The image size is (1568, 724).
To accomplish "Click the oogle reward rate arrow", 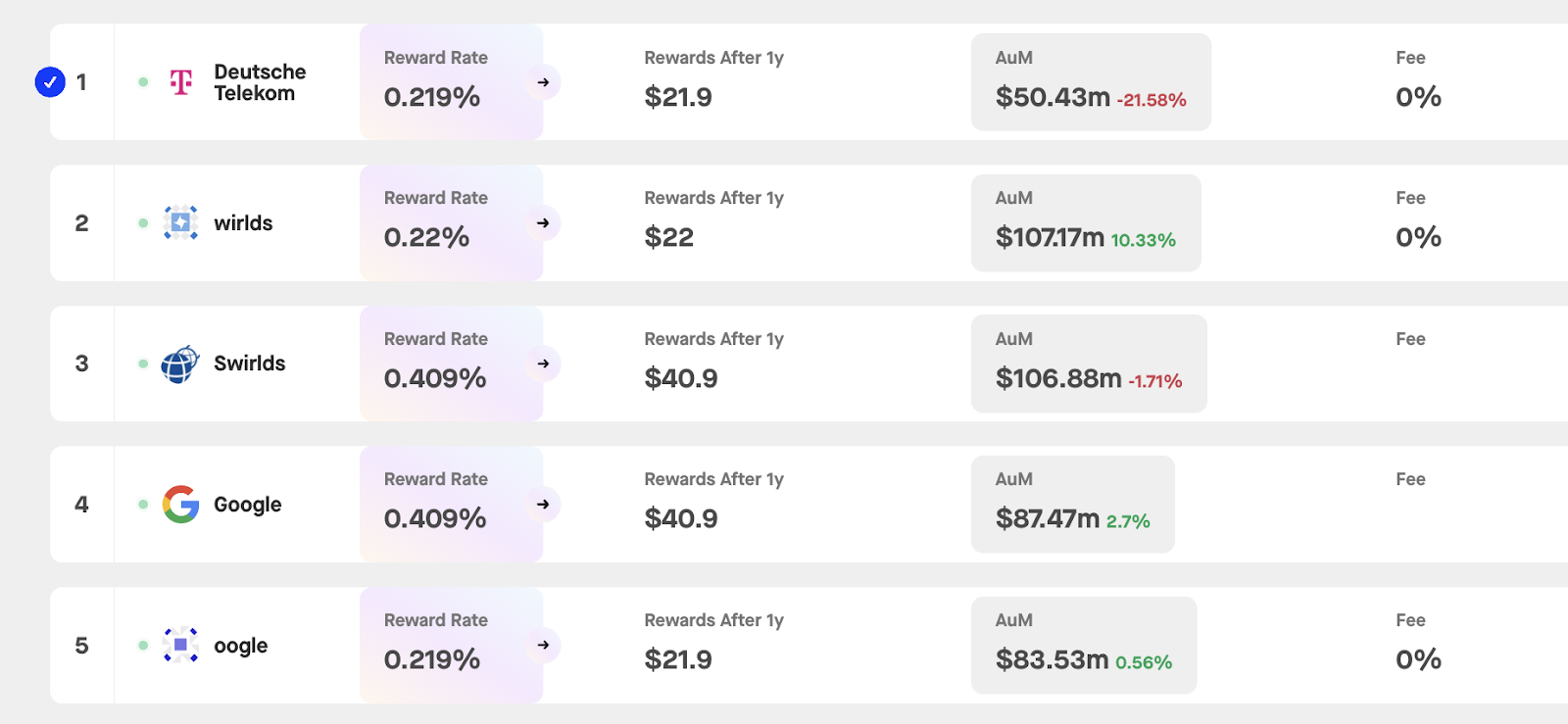I will tap(543, 645).
